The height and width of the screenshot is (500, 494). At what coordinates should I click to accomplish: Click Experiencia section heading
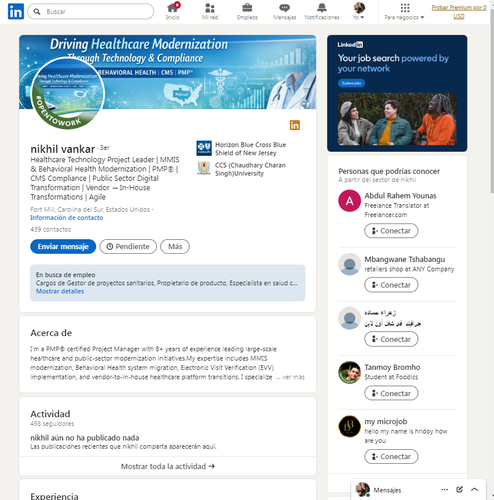point(54,496)
